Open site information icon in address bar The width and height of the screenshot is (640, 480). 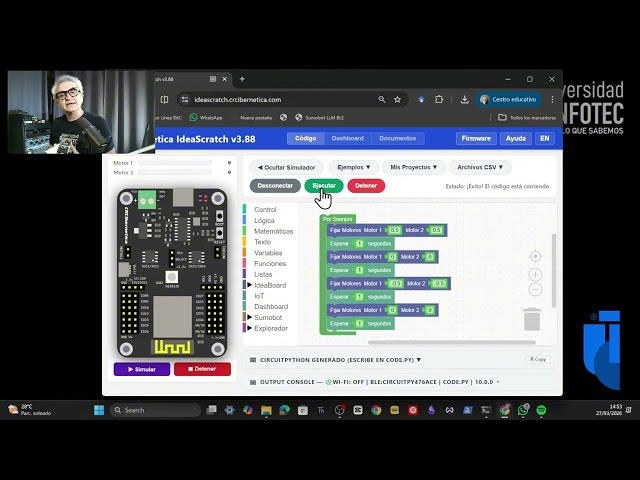(185, 100)
